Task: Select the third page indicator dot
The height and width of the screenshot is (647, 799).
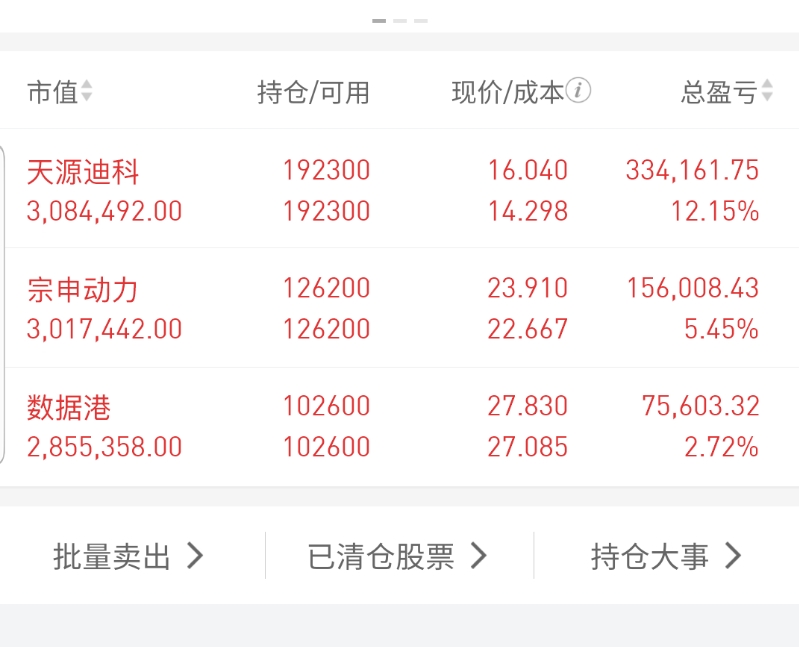Action: click(x=421, y=21)
